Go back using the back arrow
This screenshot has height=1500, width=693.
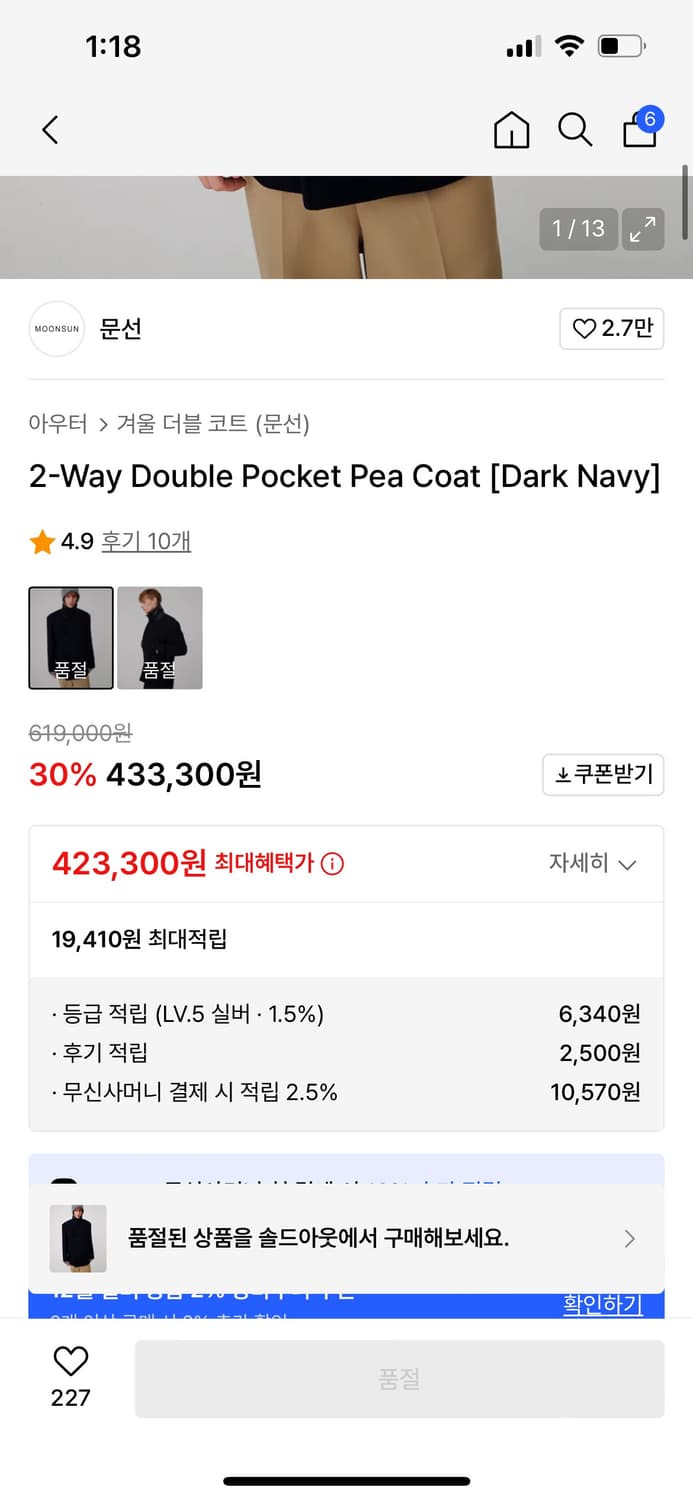coord(50,130)
